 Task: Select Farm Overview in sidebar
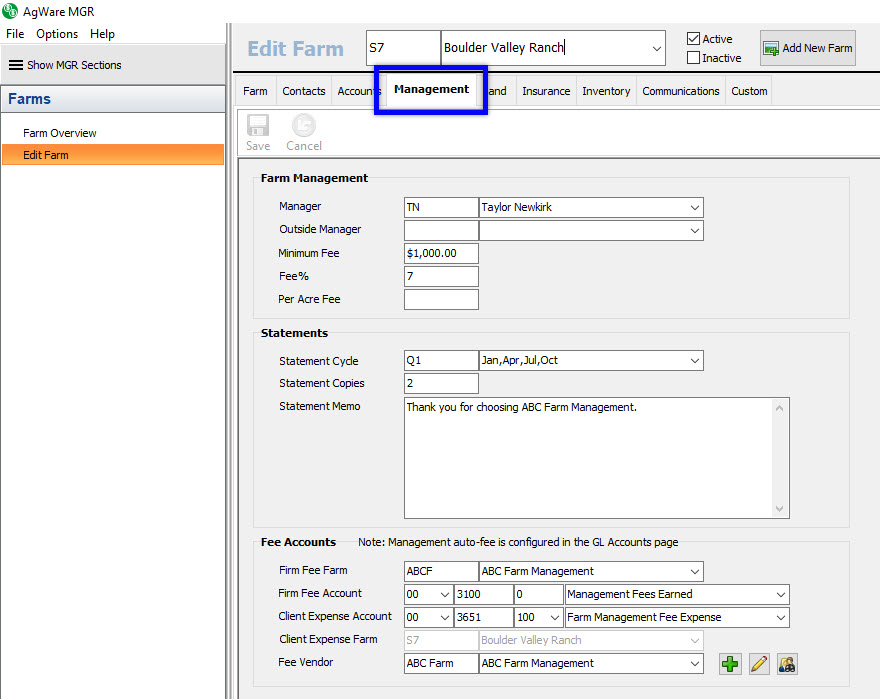click(60, 133)
